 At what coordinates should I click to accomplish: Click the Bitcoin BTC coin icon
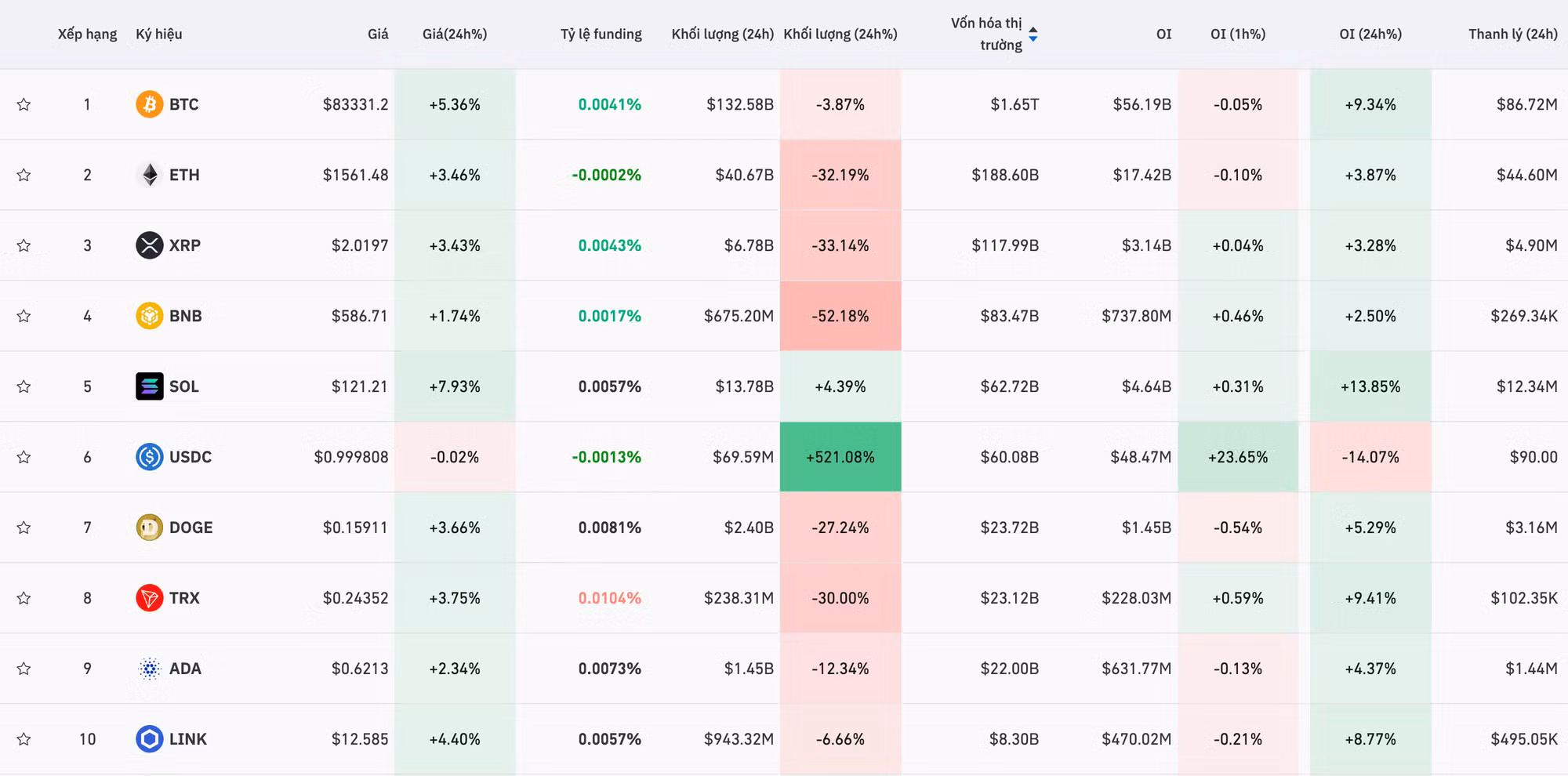(x=149, y=104)
